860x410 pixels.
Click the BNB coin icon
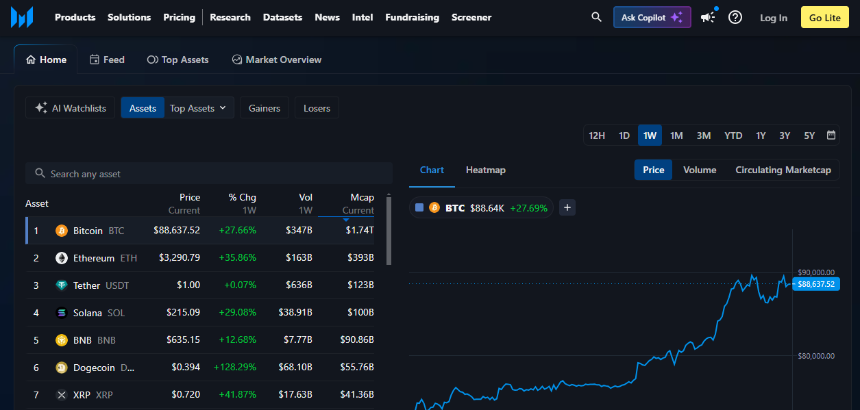61,340
